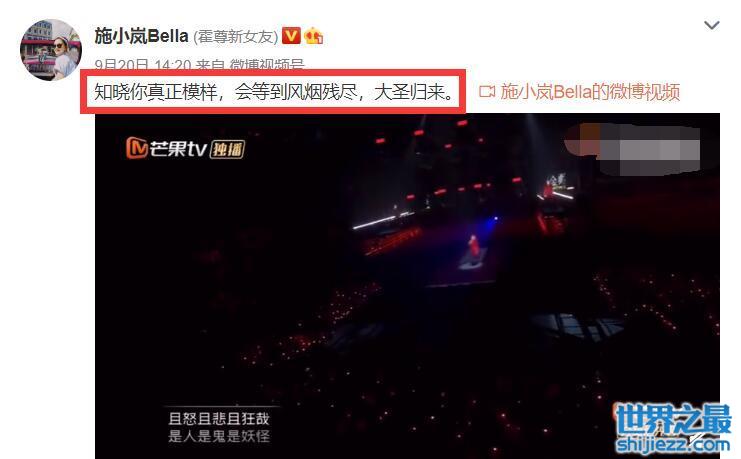741x459 pixels.
Task: Play the embedded concert video
Action: coord(407,286)
